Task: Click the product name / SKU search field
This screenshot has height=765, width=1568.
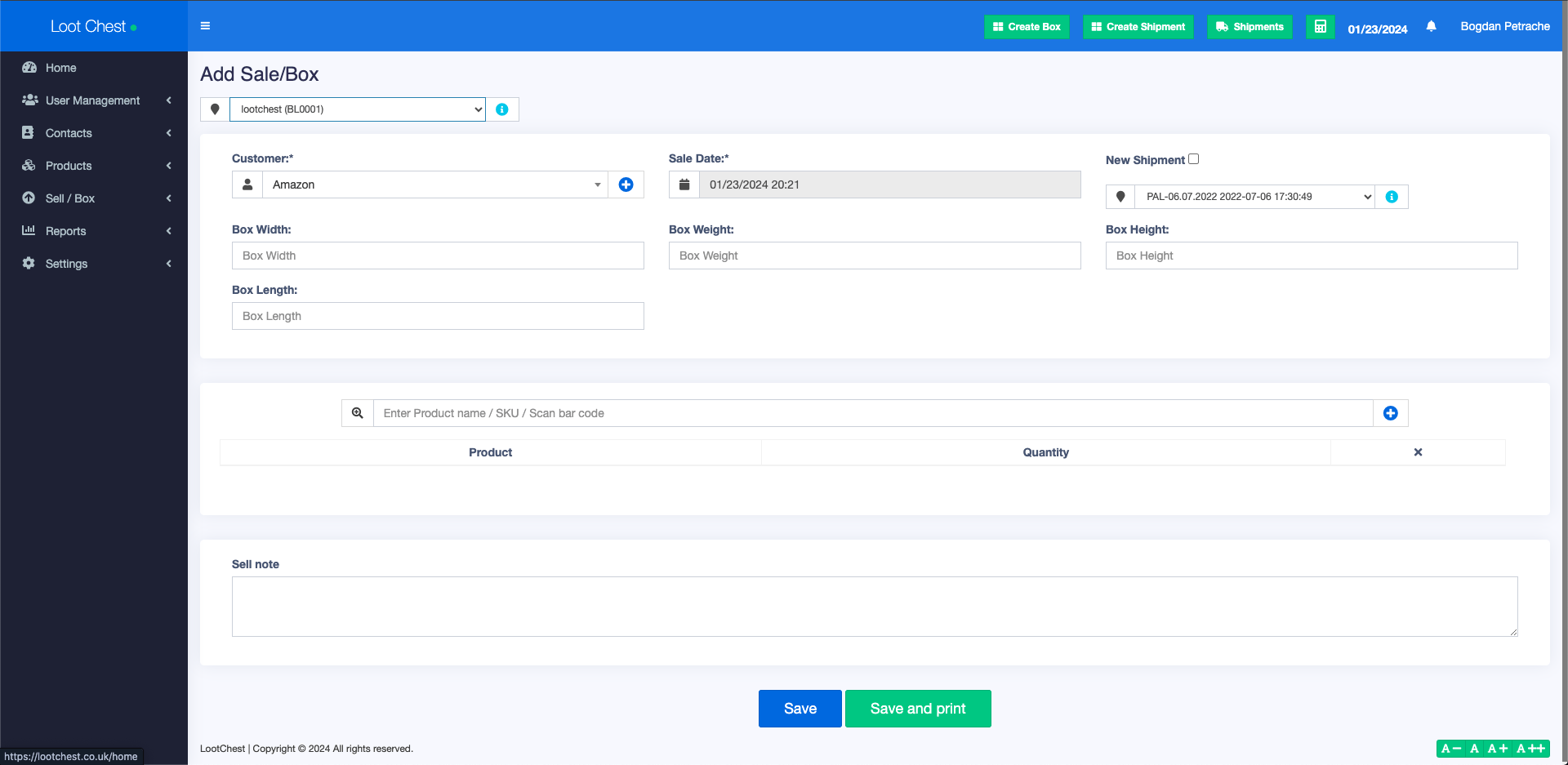Action: point(873,413)
